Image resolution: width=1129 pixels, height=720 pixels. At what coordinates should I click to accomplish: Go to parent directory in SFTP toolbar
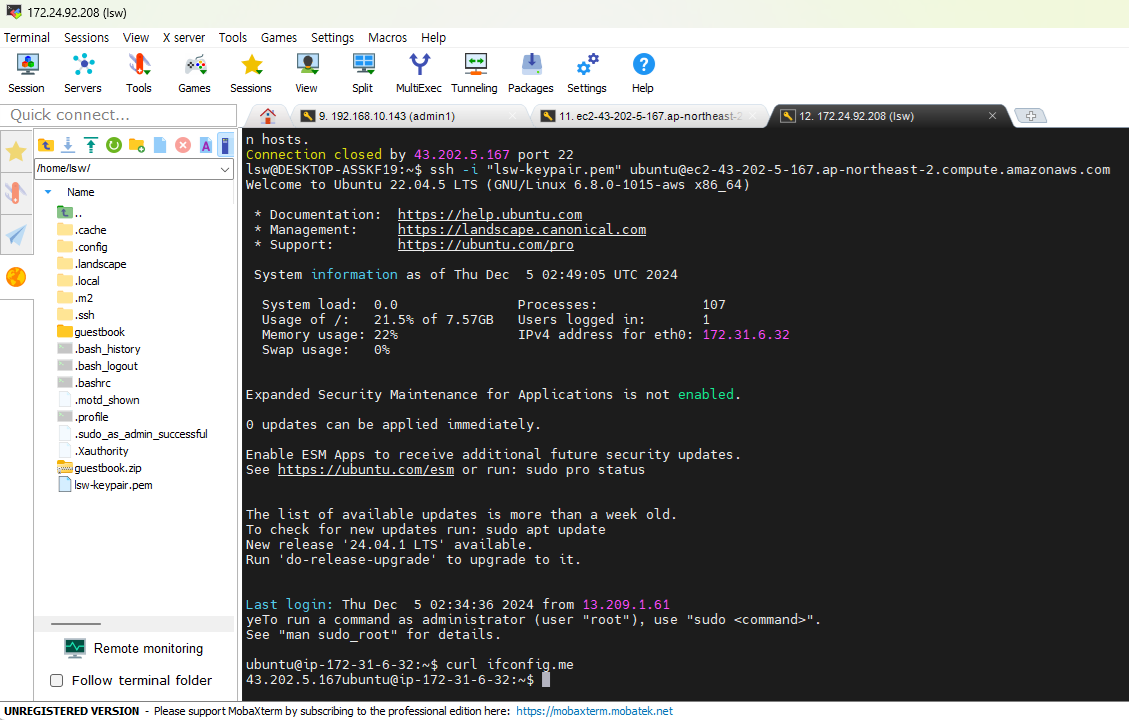point(45,145)
